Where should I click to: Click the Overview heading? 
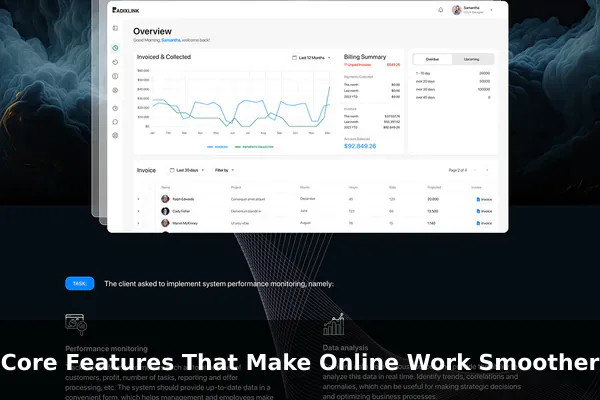[x=152, y=31]
